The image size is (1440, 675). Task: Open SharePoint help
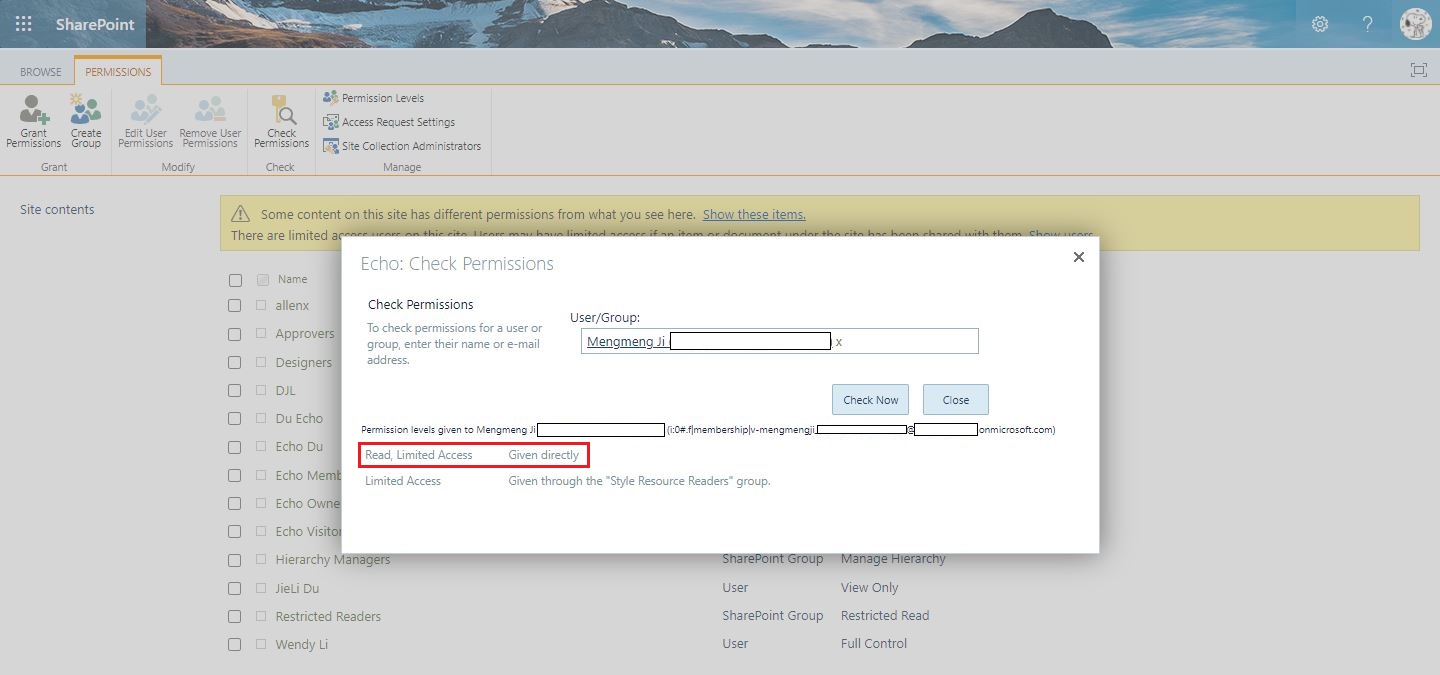click(x=1367, y=23)
